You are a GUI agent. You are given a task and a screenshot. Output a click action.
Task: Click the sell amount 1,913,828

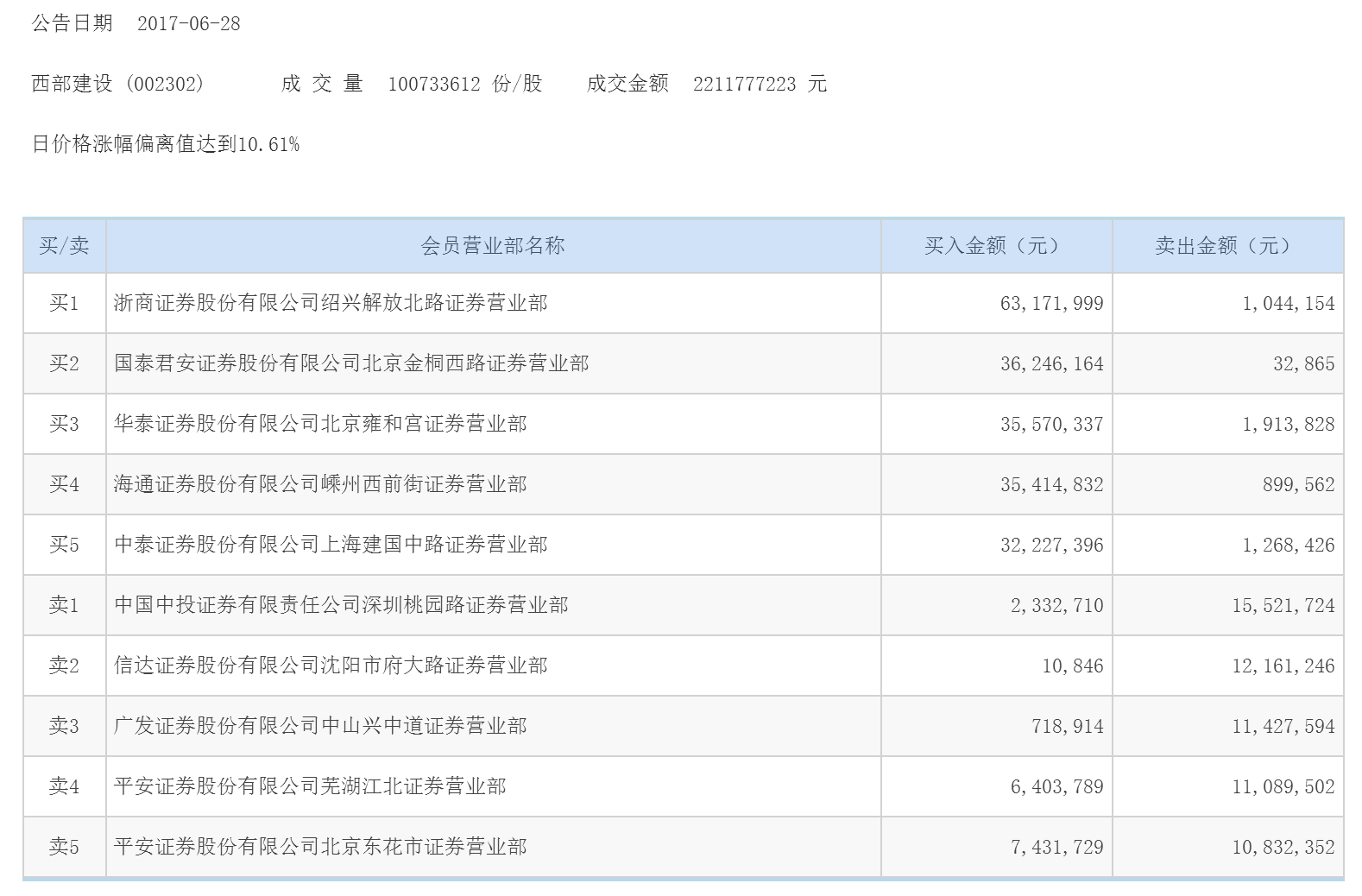[1288, 425]
